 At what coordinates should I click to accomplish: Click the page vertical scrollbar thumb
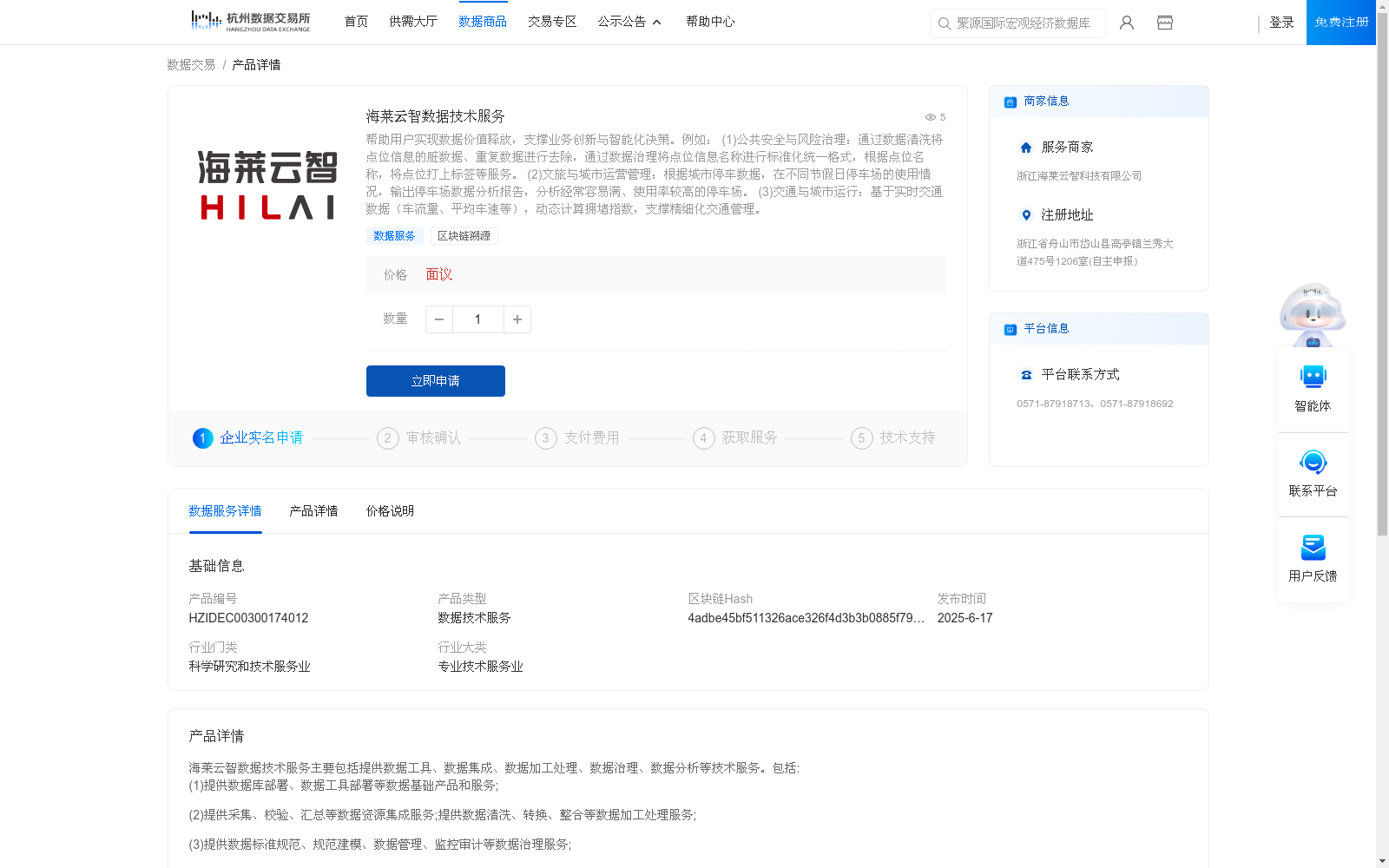(x=1382, y=274)
